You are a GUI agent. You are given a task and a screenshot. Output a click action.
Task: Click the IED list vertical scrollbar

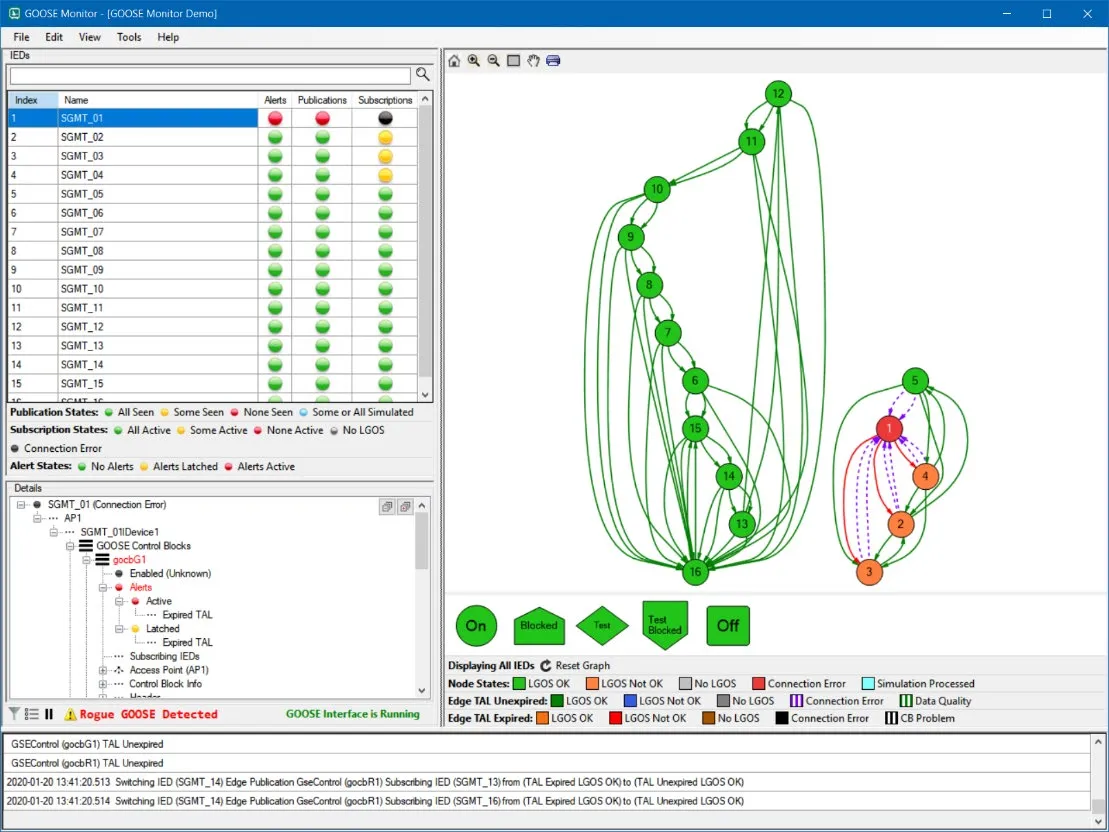(425, 247)
